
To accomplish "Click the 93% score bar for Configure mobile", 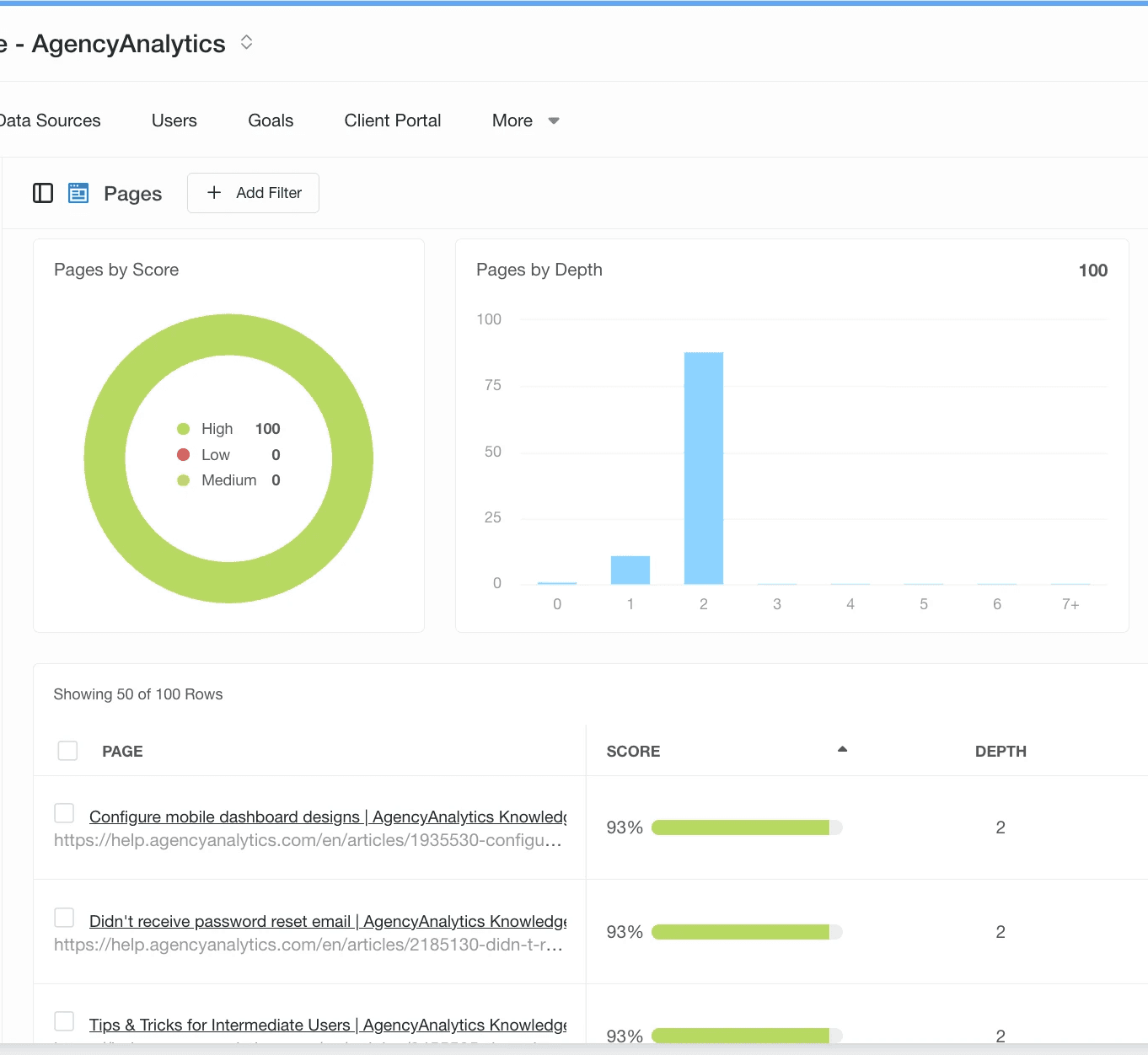I will [747, 827].
